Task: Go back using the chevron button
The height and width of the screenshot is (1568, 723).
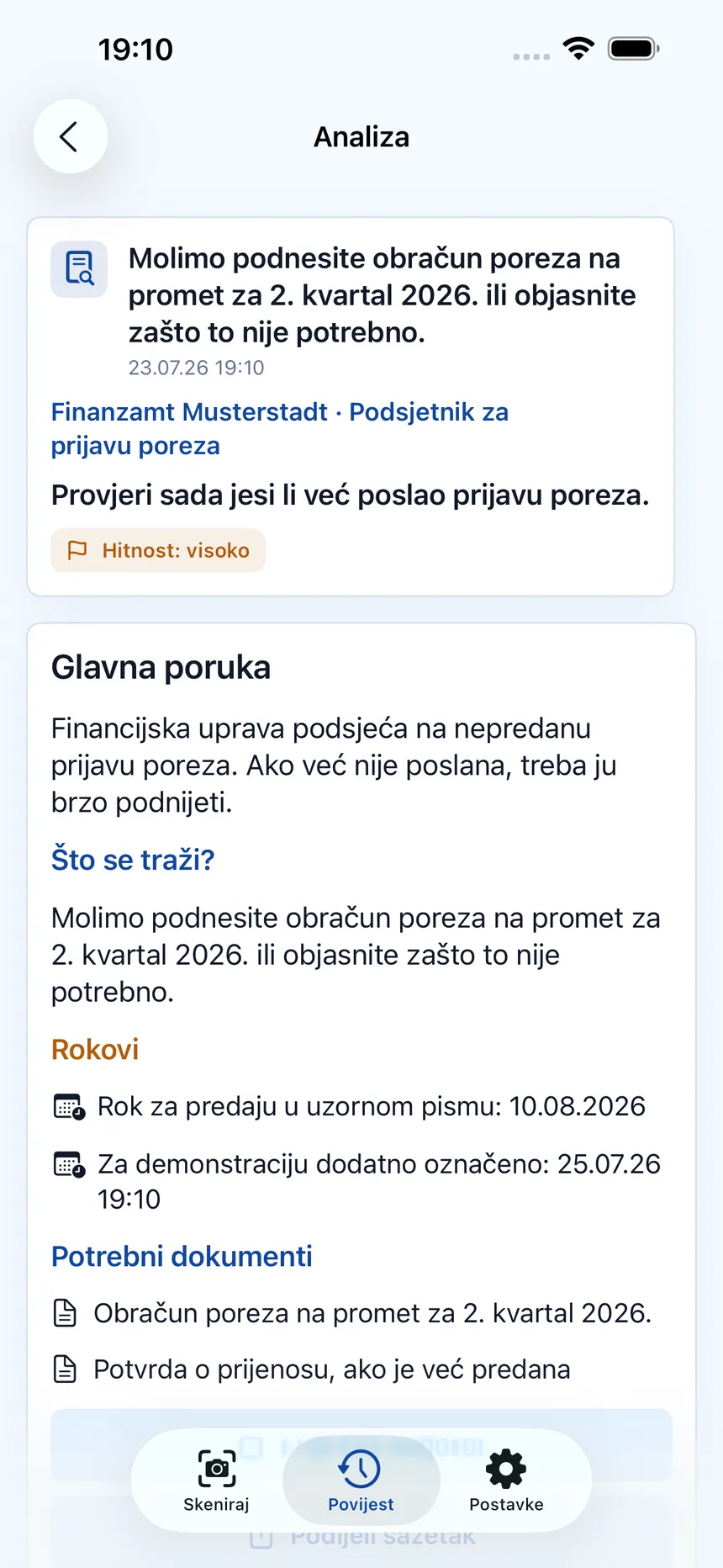Action: (x=70, y=136)
